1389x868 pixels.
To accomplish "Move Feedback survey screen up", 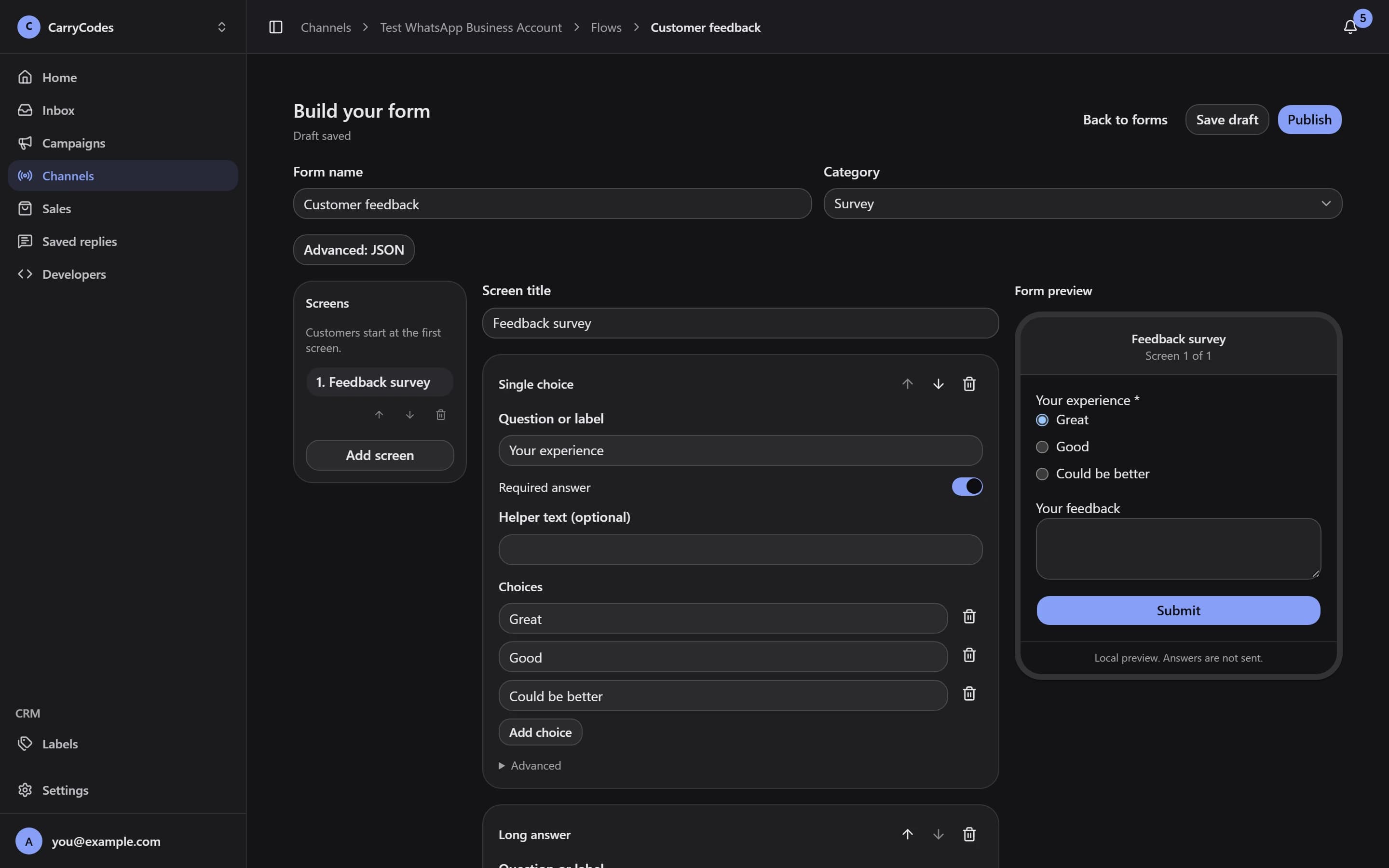I will click(x=379, y=415).
